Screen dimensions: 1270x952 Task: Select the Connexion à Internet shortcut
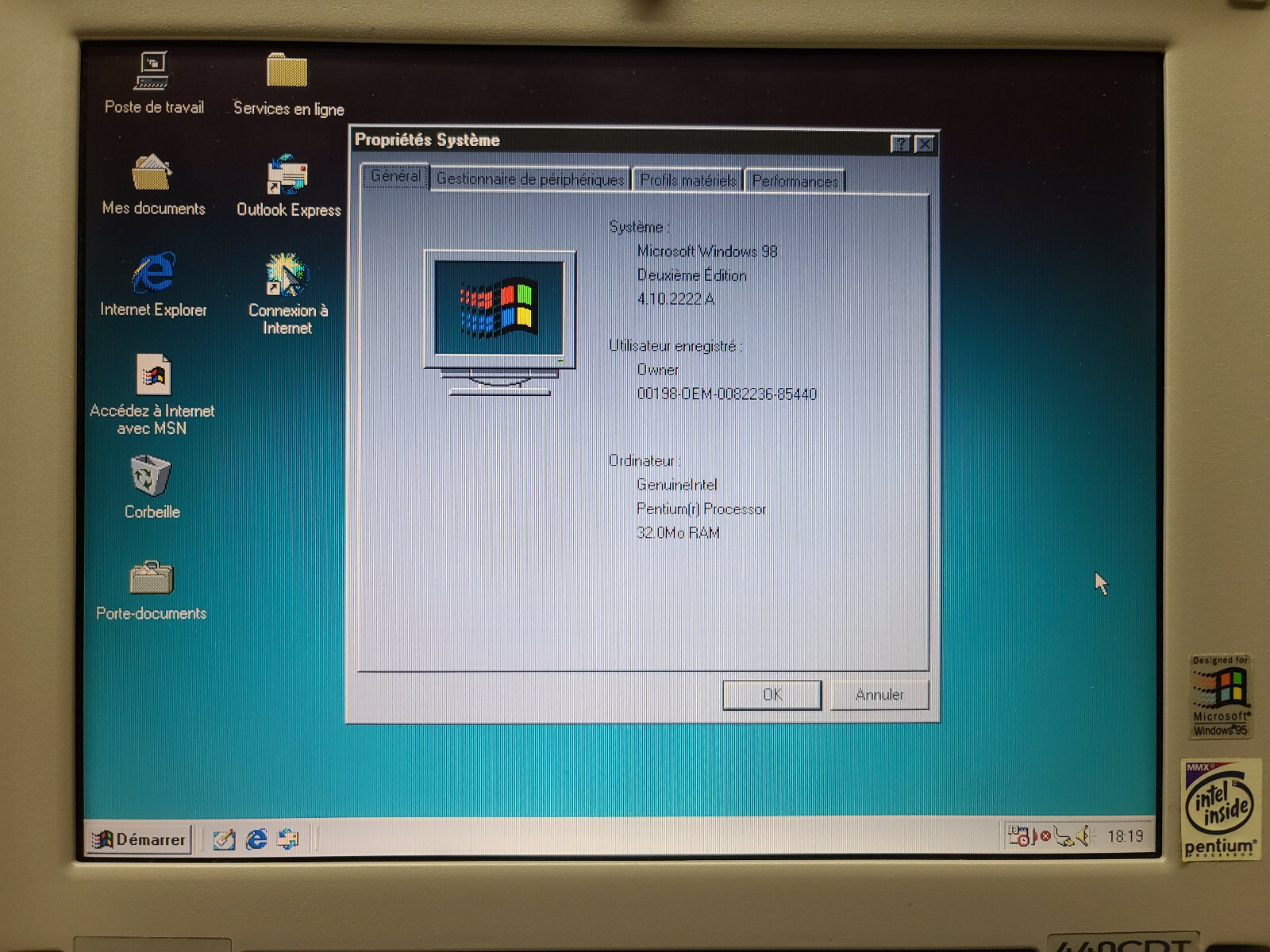(x=287, y=294)
